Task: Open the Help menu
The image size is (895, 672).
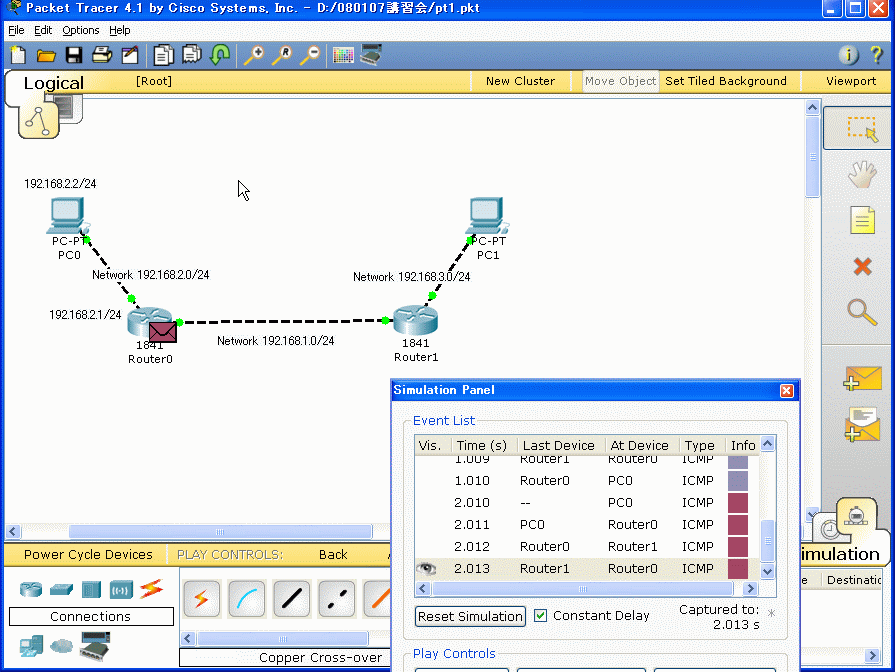Action: pos(119,30)
